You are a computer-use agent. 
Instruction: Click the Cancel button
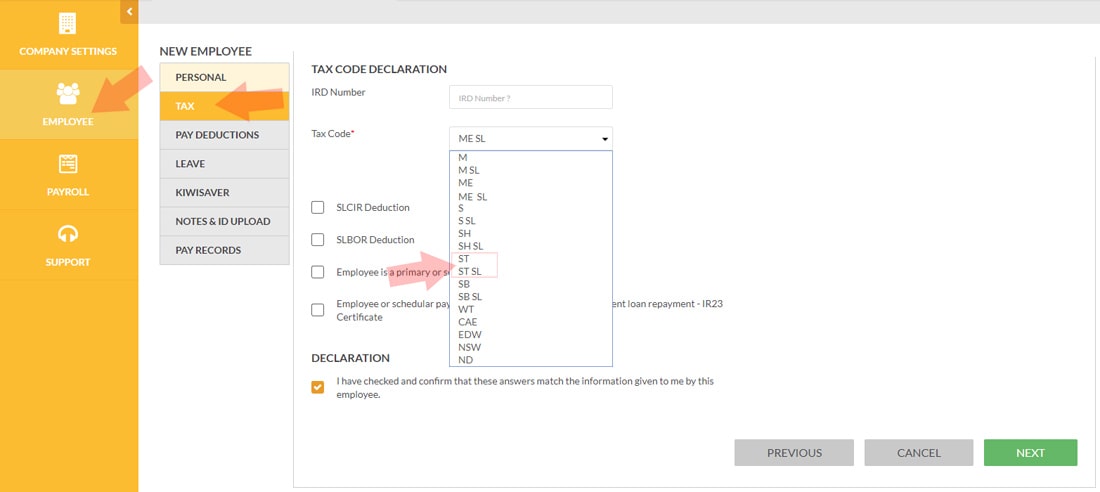(919, 453)
